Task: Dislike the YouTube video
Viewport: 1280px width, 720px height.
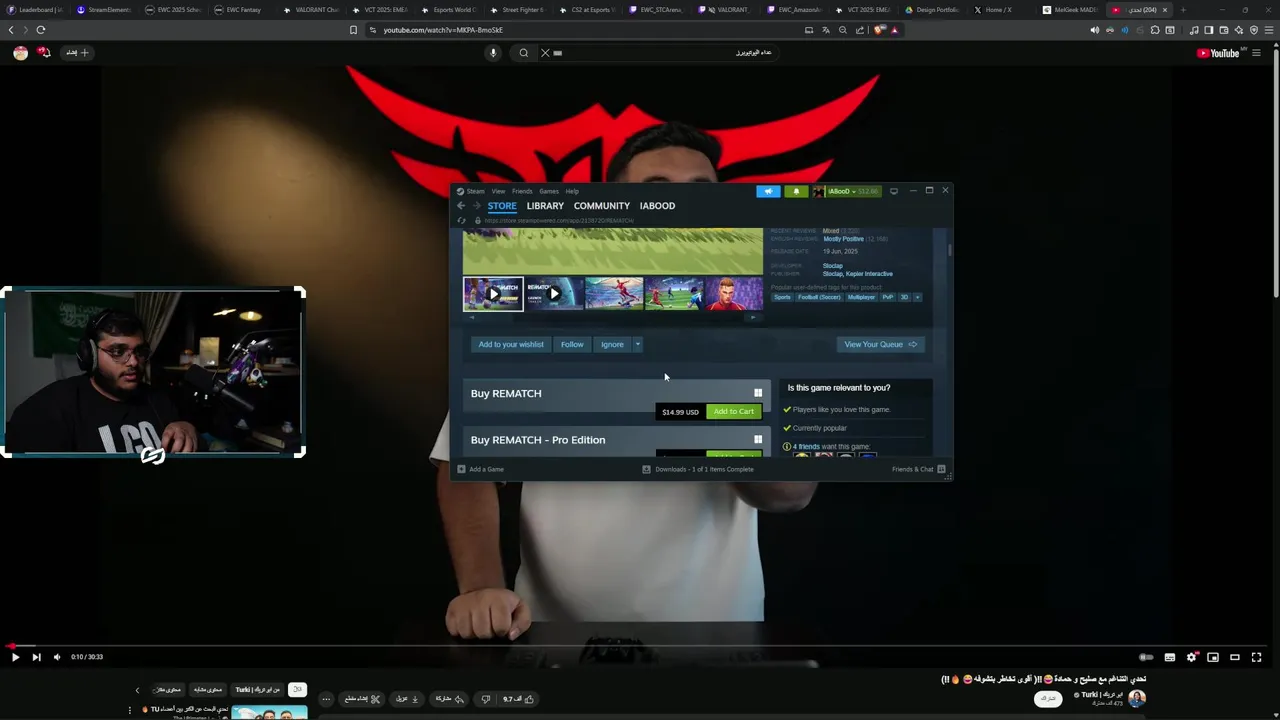Action: pyautogui.click(x=486, y=699)
